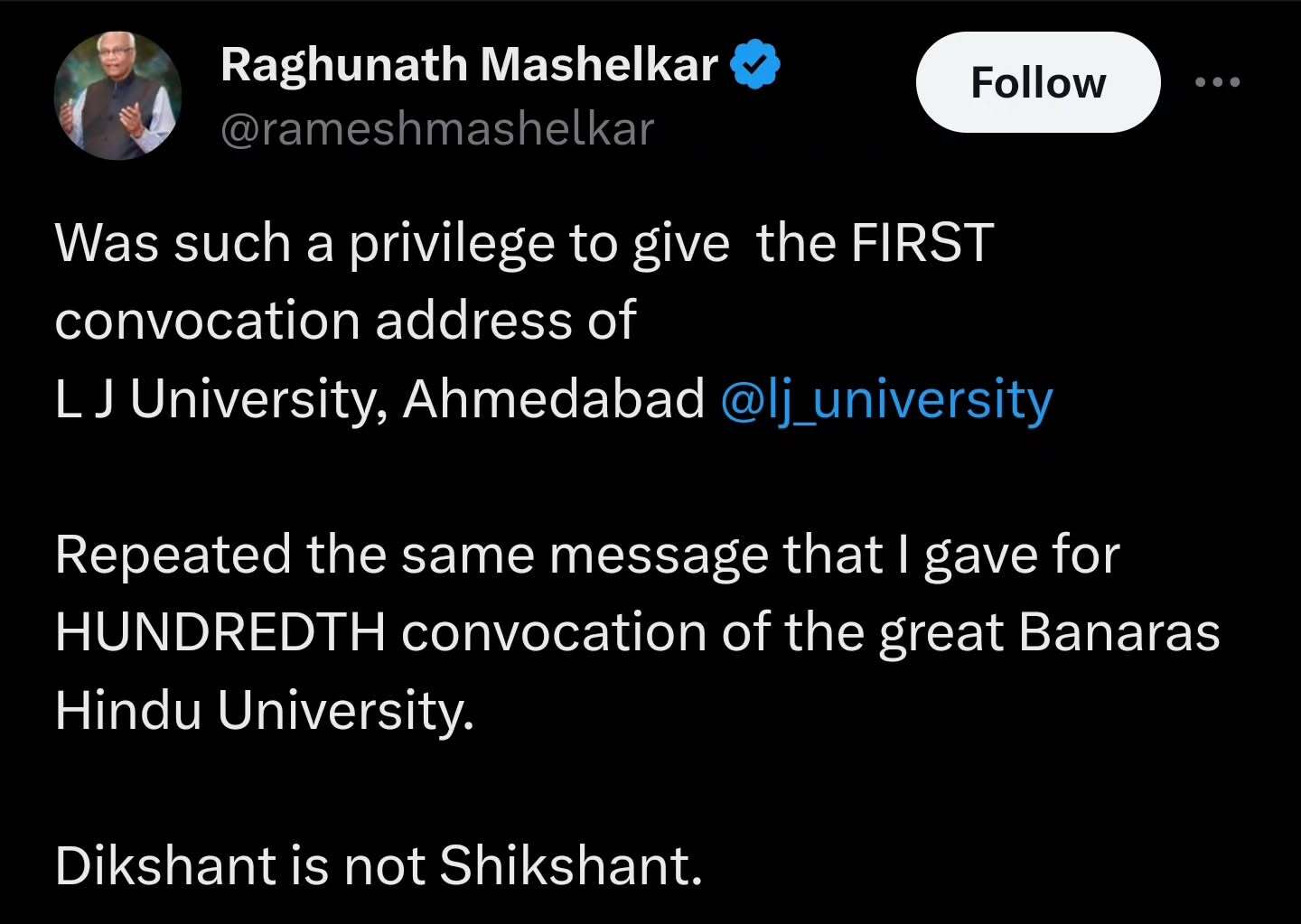The image size is (1301, 924).
Task: Click the "convocation address of" line
Action: pyautogui.click(x=345, y=321)
